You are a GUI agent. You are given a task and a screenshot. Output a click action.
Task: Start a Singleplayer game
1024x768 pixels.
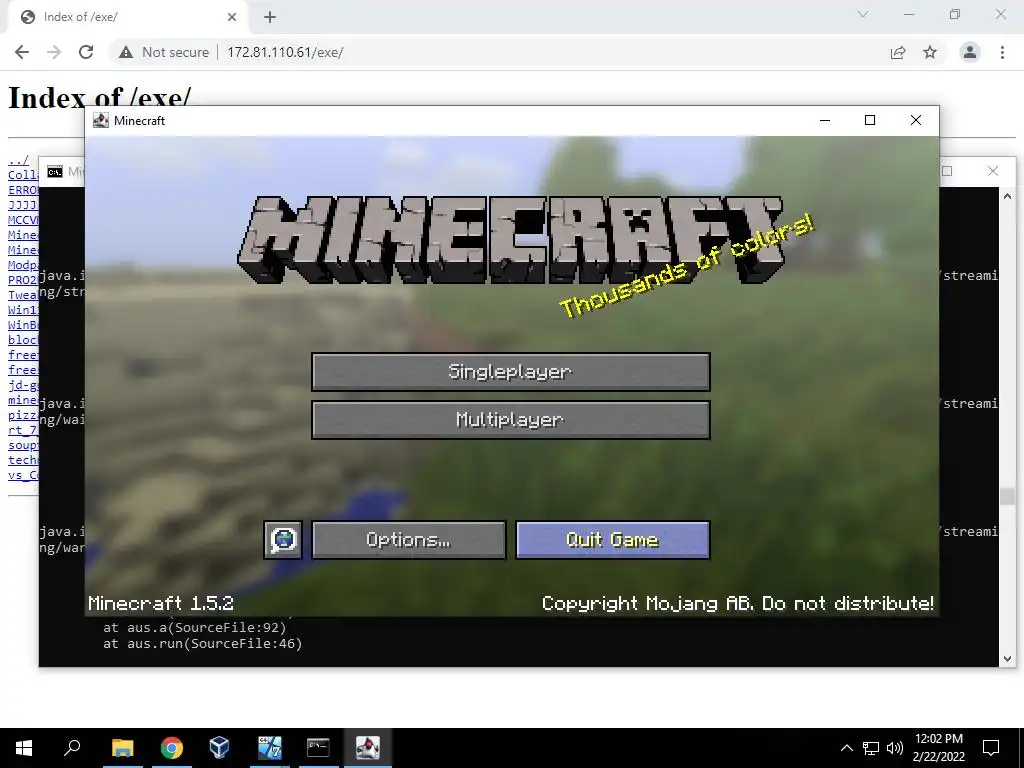(x=511, y=372)
